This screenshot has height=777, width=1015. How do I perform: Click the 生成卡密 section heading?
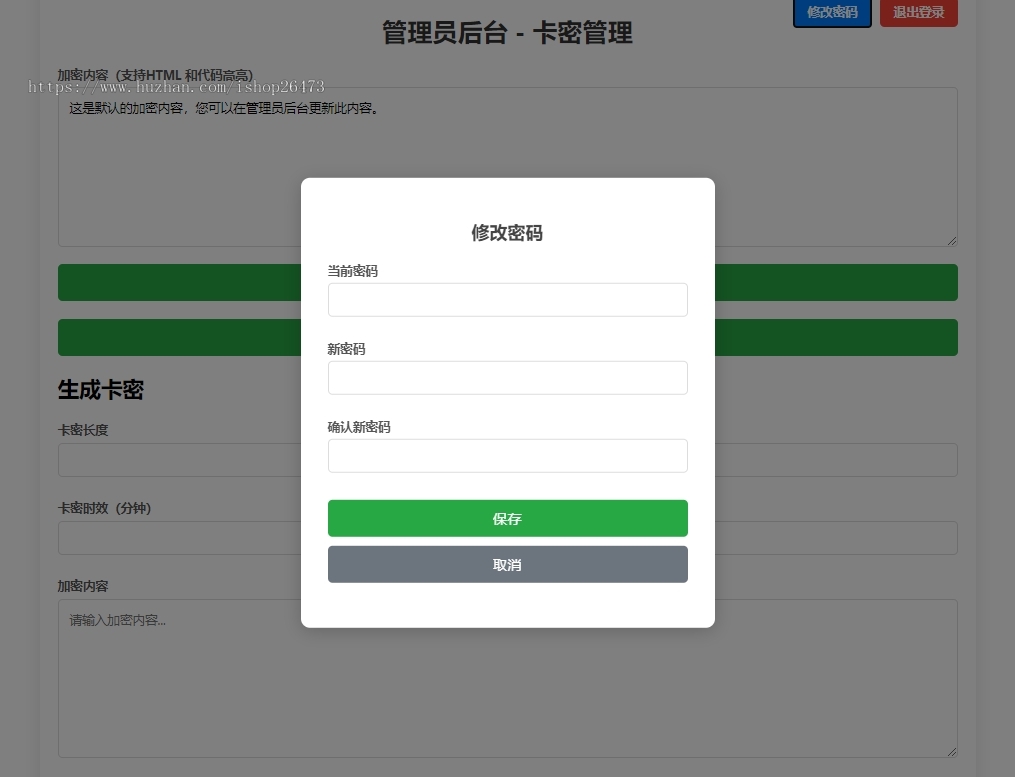(x=101, y=390)
